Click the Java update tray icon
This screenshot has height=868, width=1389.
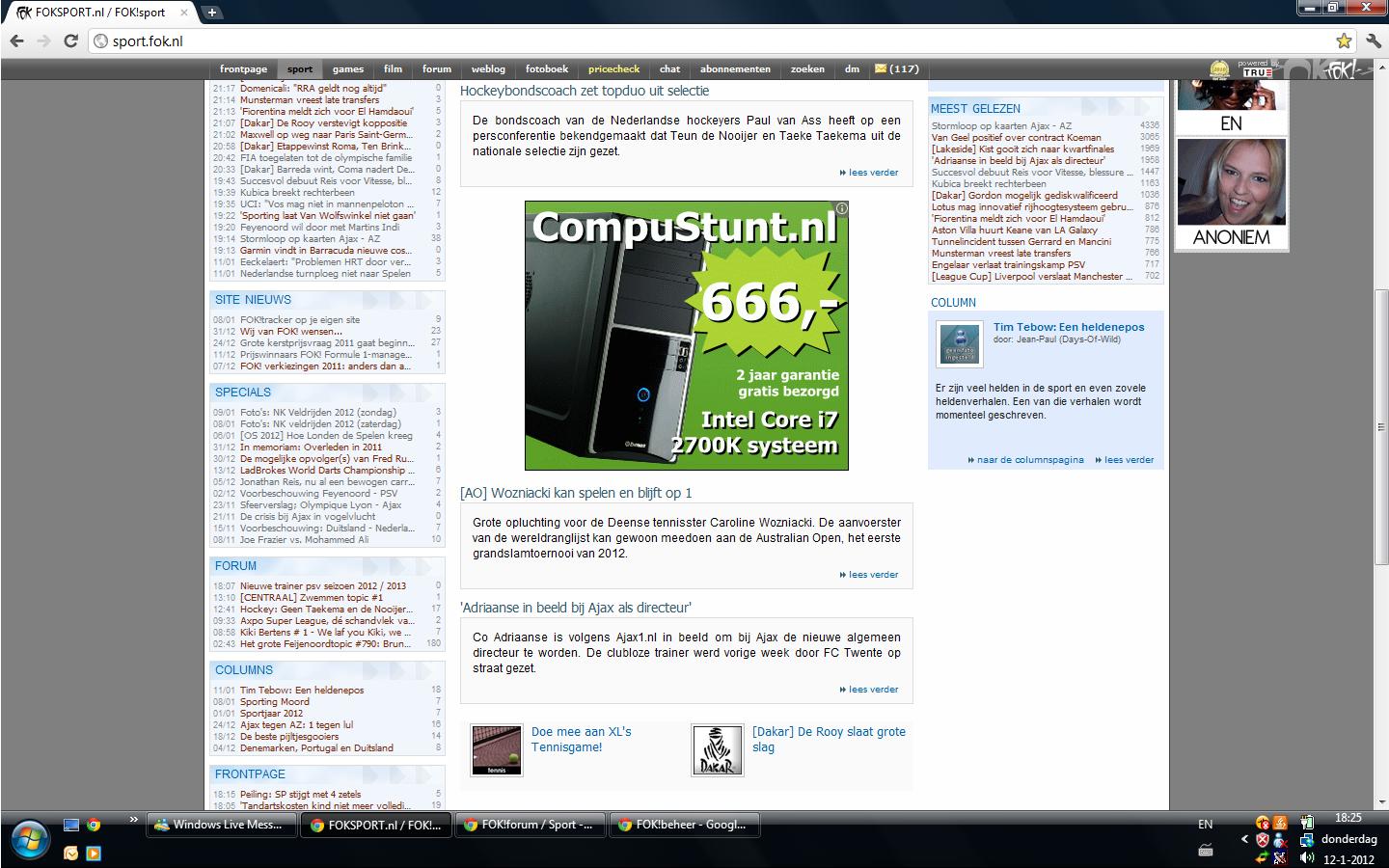[x=1280, y=823]
